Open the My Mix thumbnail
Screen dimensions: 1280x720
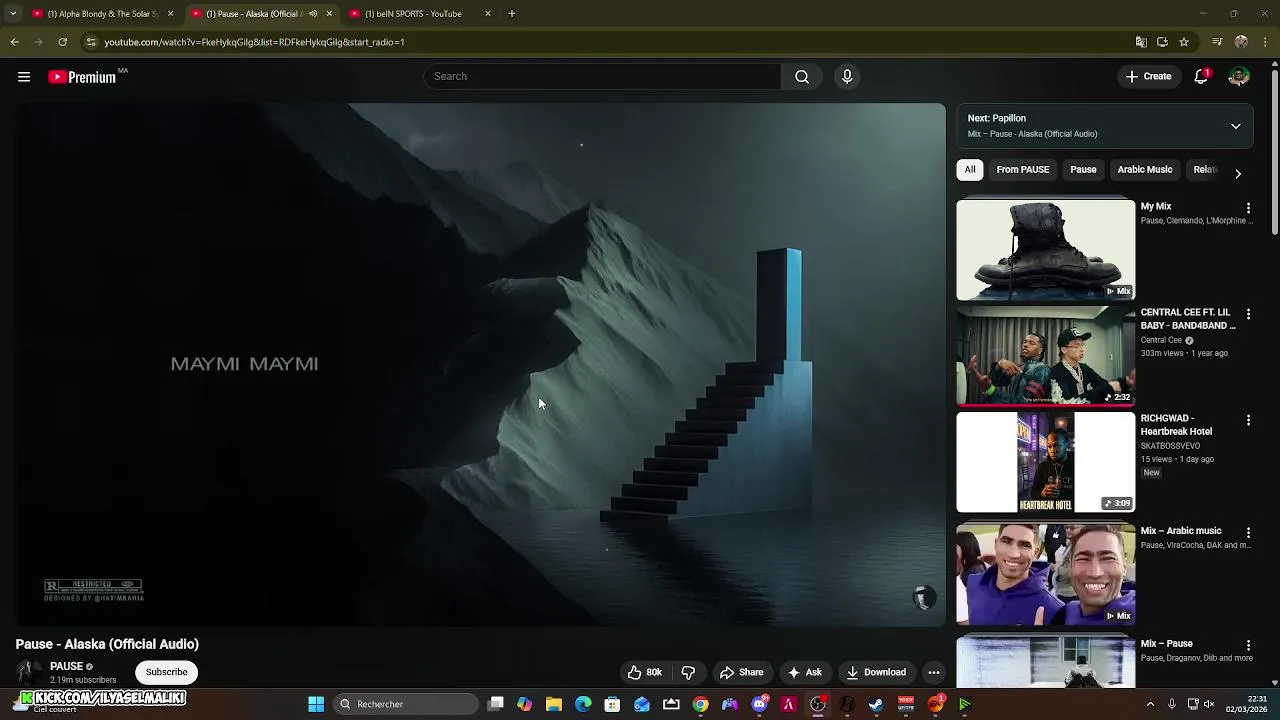coord(1045,250)
